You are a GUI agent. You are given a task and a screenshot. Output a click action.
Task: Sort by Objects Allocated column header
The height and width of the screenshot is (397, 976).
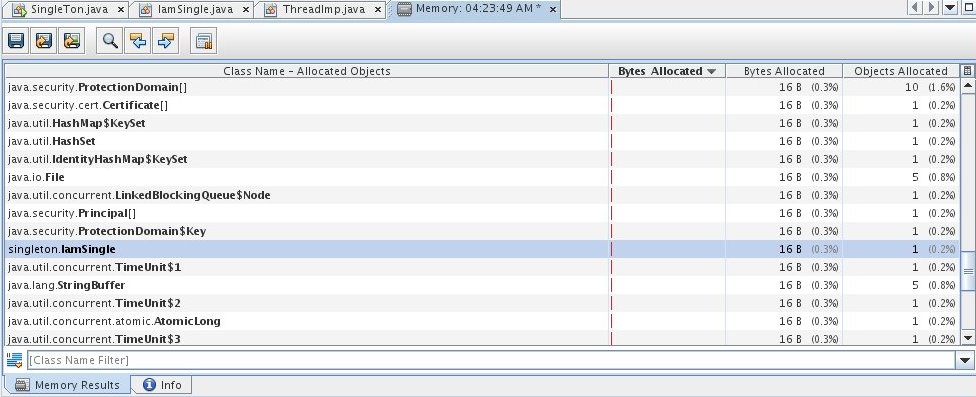(x=901, y=71)
